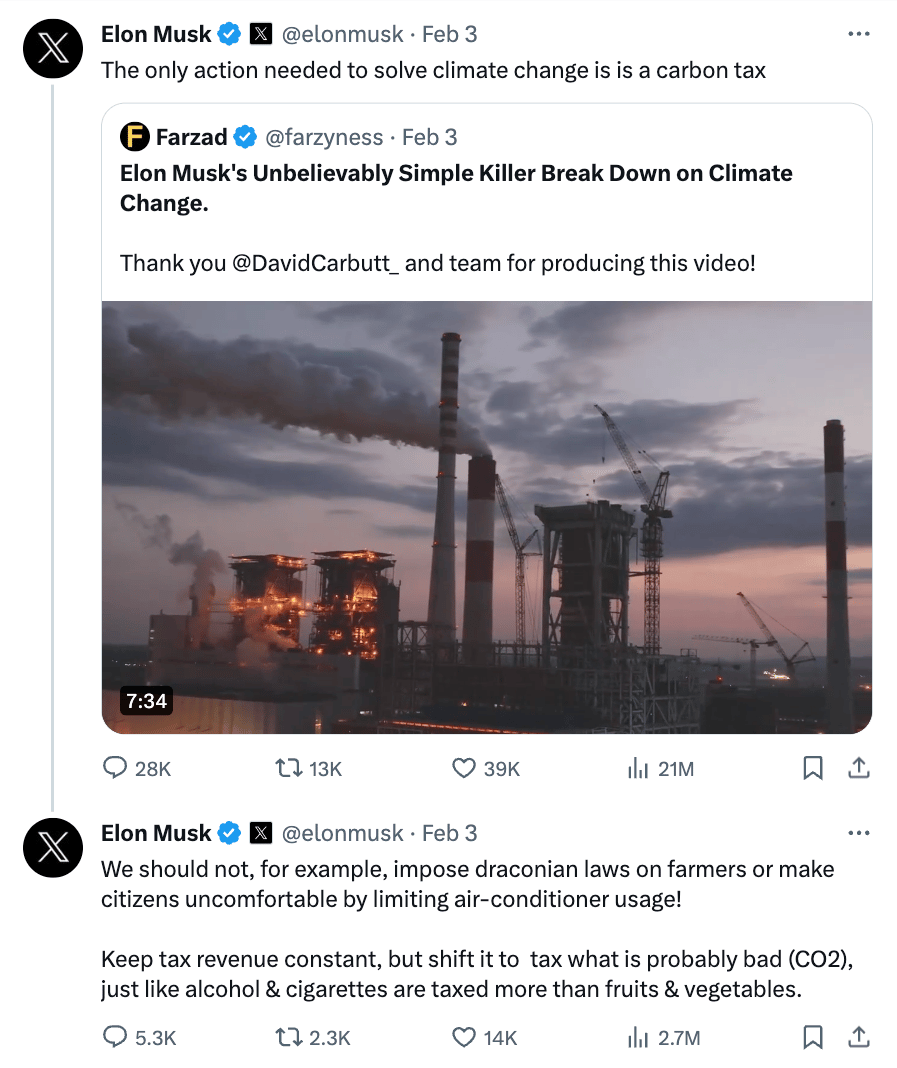
Task: Open more options on first tweet
Action: pyautogui.click(x=858, y=34)
